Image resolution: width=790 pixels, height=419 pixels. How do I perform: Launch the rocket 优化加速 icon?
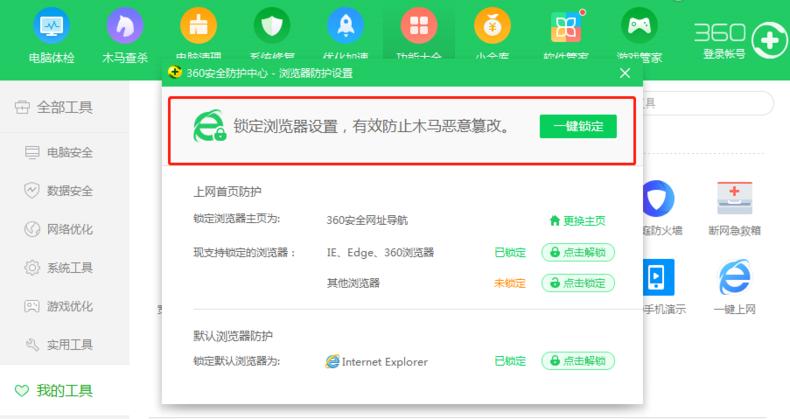[x=346, y=25]
